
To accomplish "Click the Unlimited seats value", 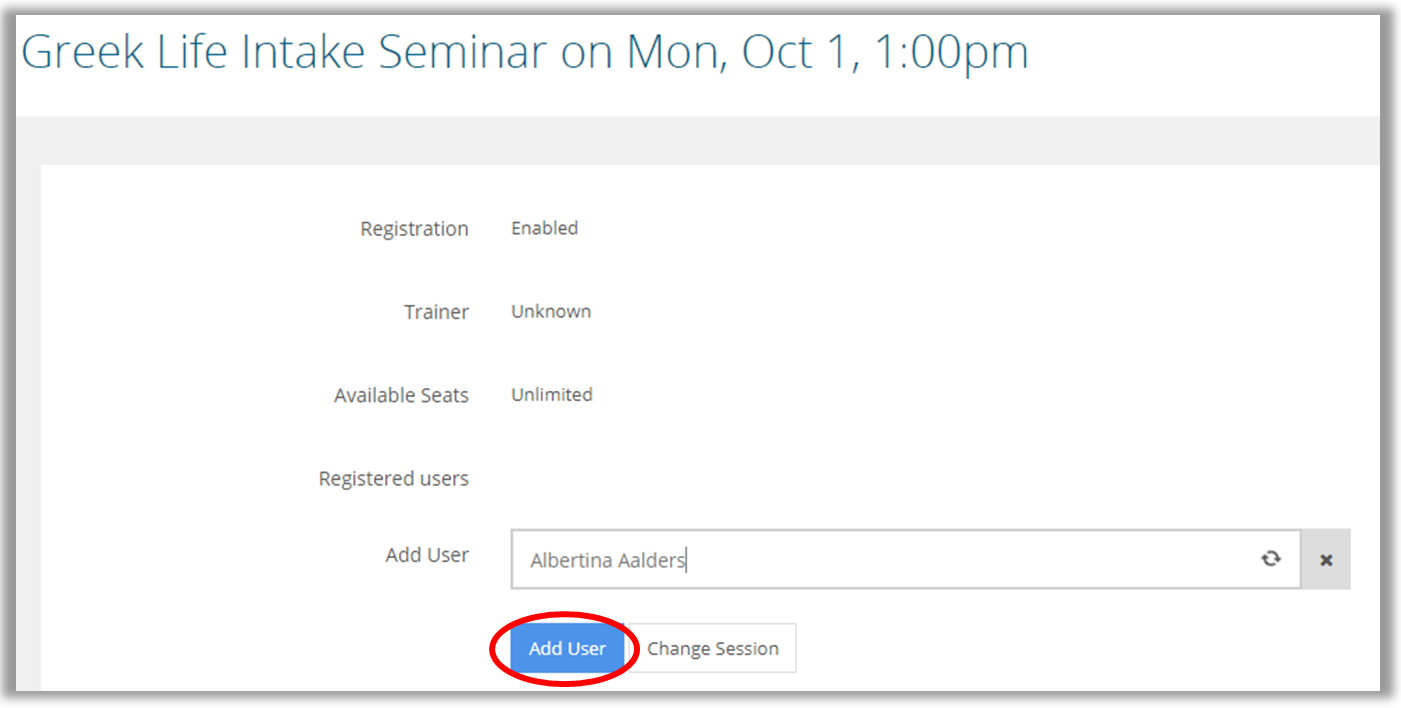I will point(552,395).
